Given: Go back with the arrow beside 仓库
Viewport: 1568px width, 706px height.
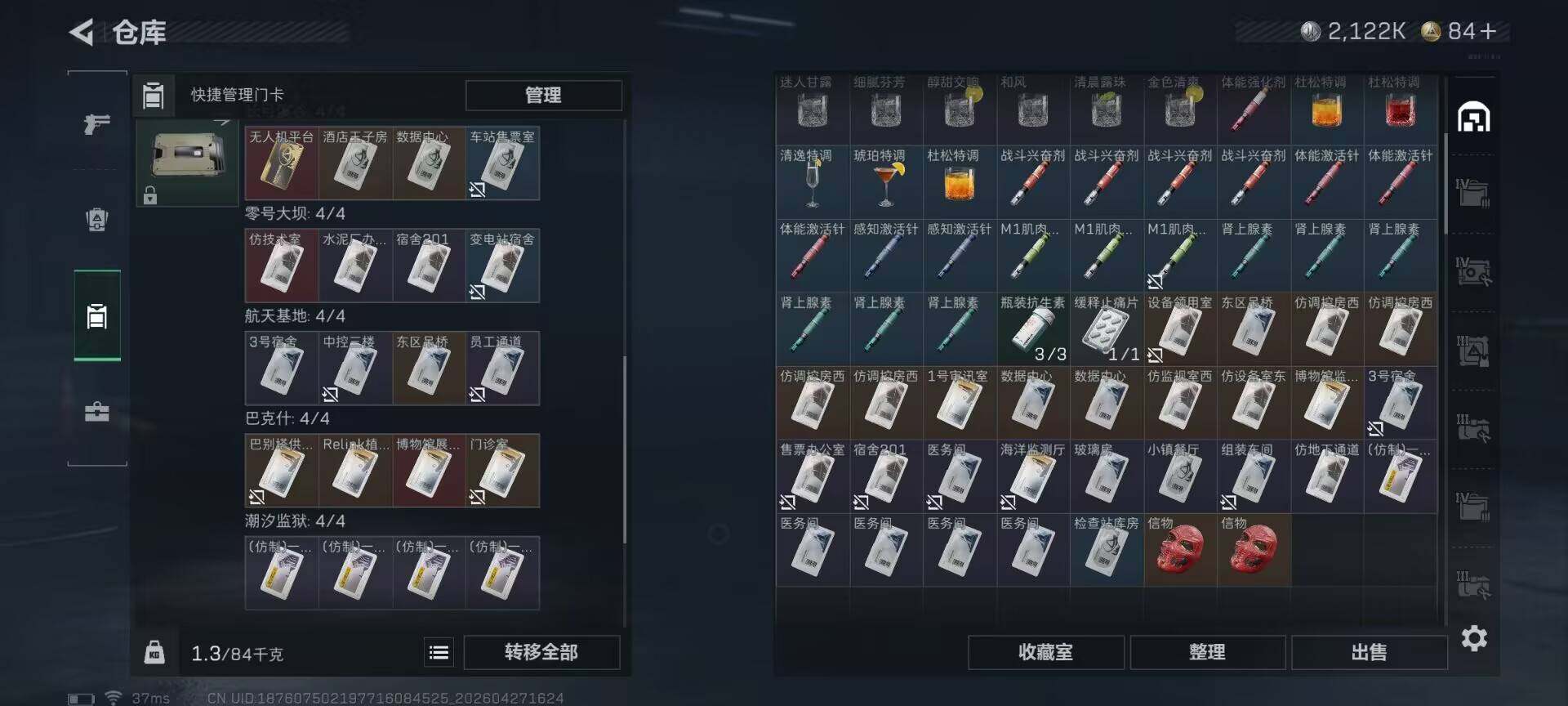Looking at the screenshot, I should click(82, 33).
